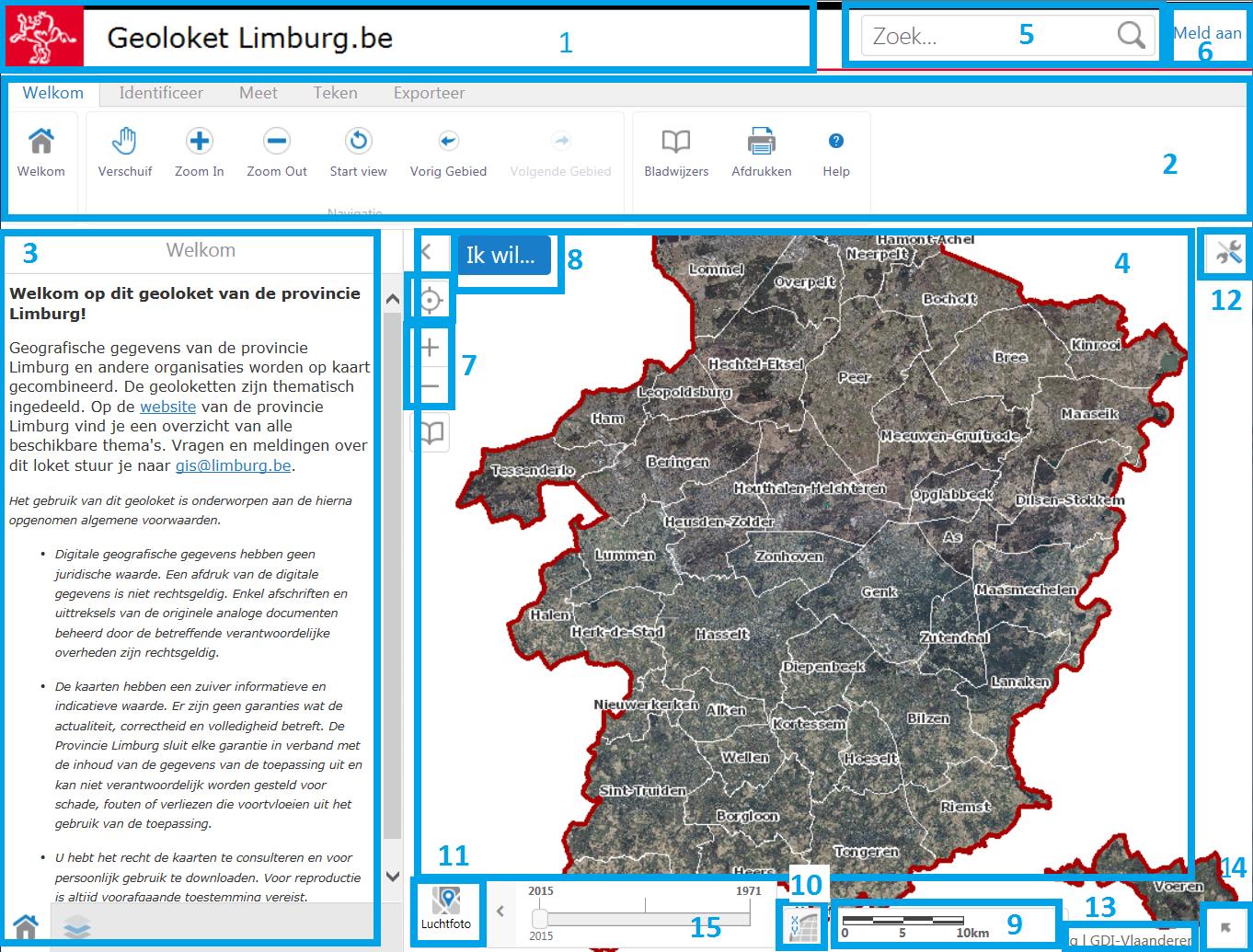Click Maaseik label on the map
The image size is (1253, 952).
pyautogui.click(x=1089, y=414)
